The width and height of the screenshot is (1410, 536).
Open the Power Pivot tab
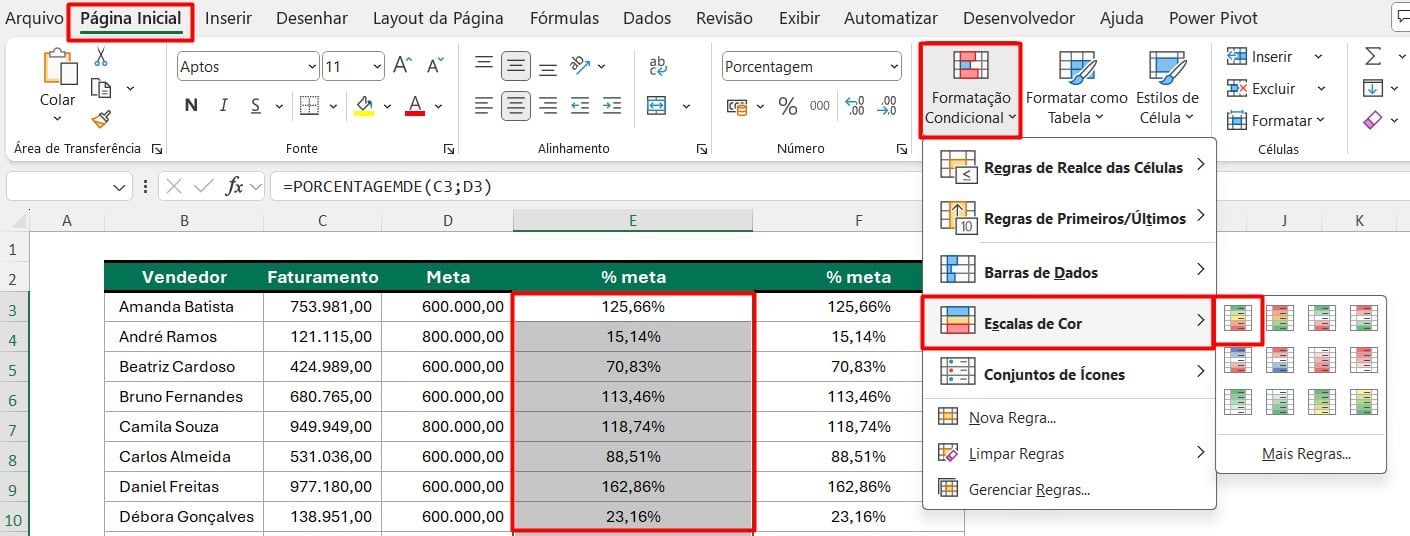pyautogui.click(x=1213, y=18)
